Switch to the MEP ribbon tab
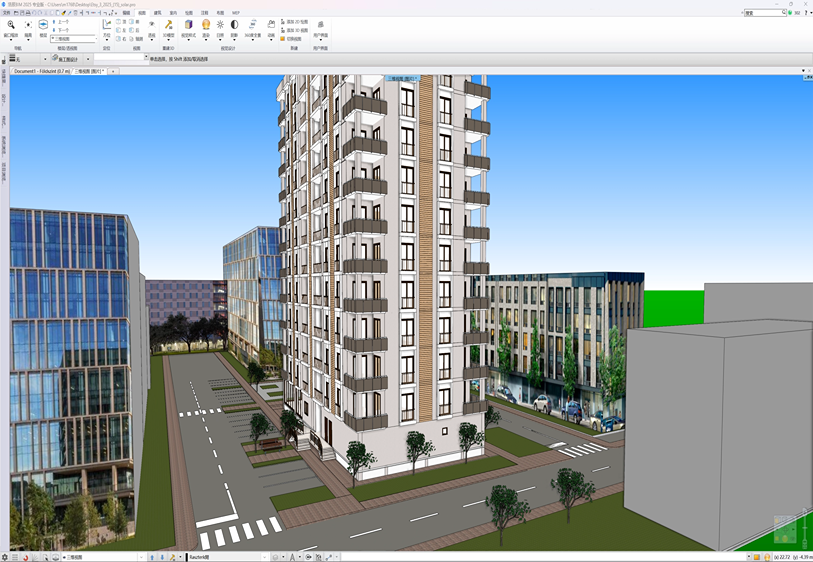The image size is (813, 562). (236, 13)
